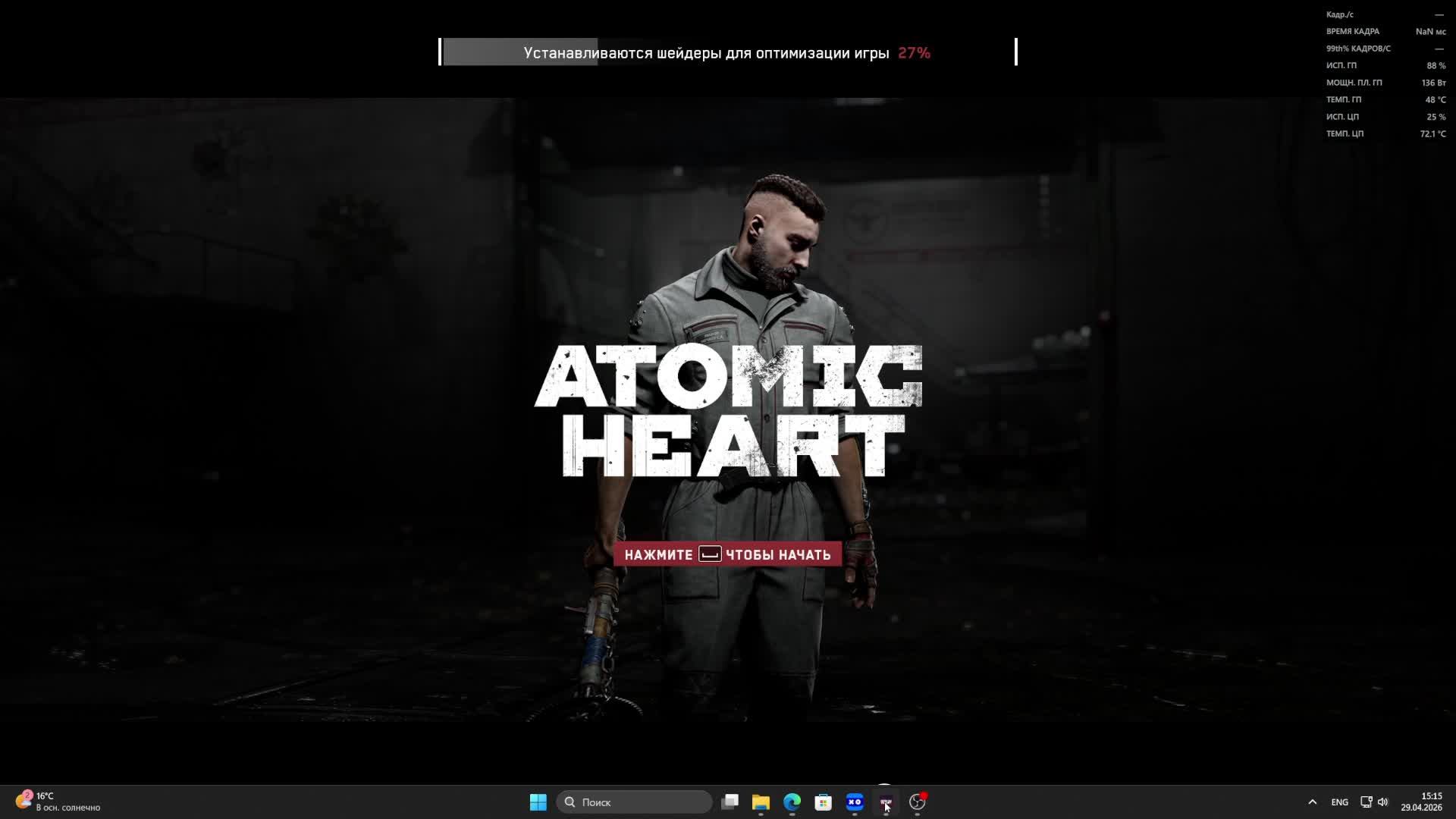The width and height of the screenshot is (1456, 819).
Task: Open File Explorer on the taskbar
Action: click(761, 802)
